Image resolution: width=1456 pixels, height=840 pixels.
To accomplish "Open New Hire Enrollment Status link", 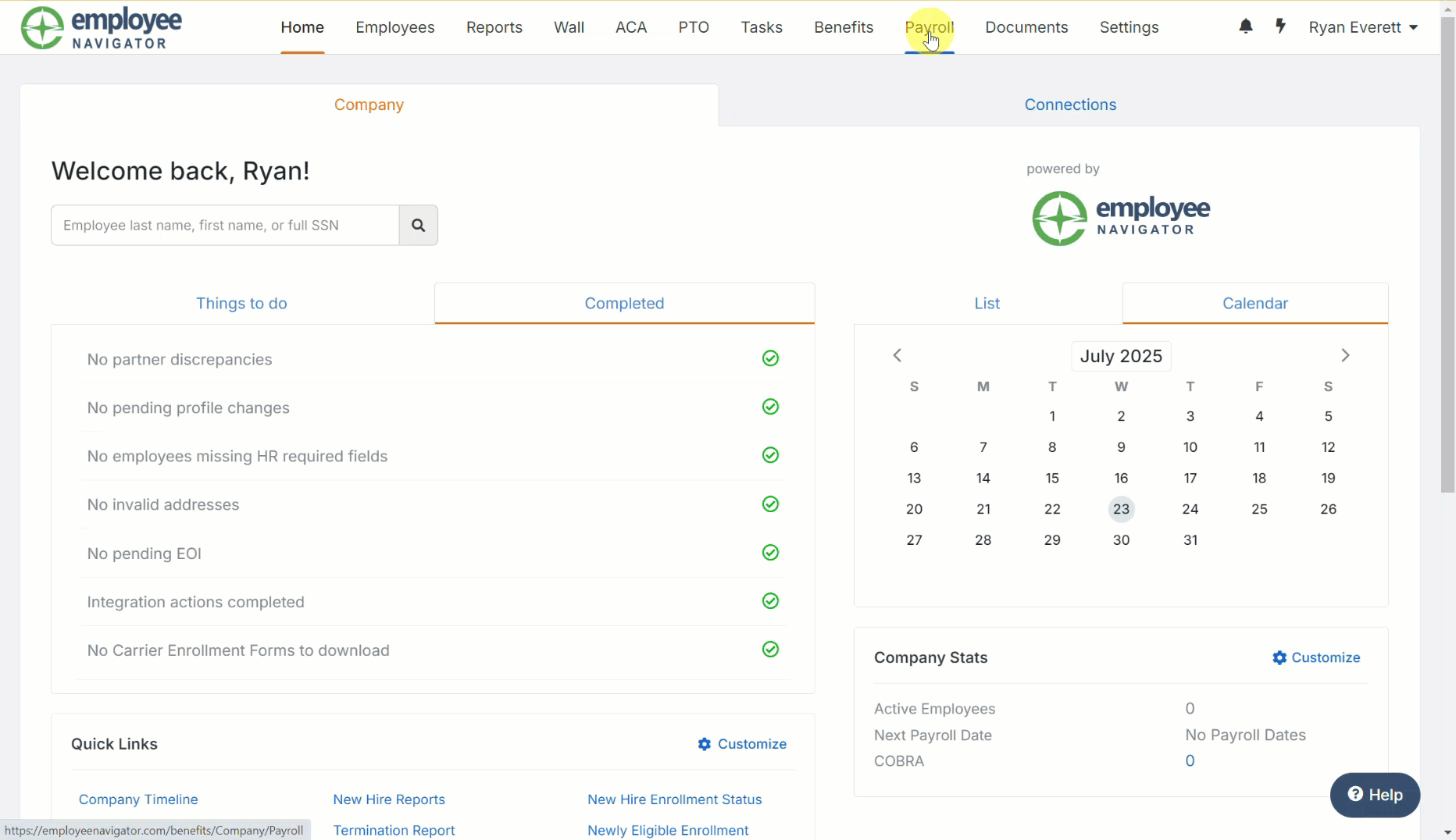I will click(x=675, y=799).
